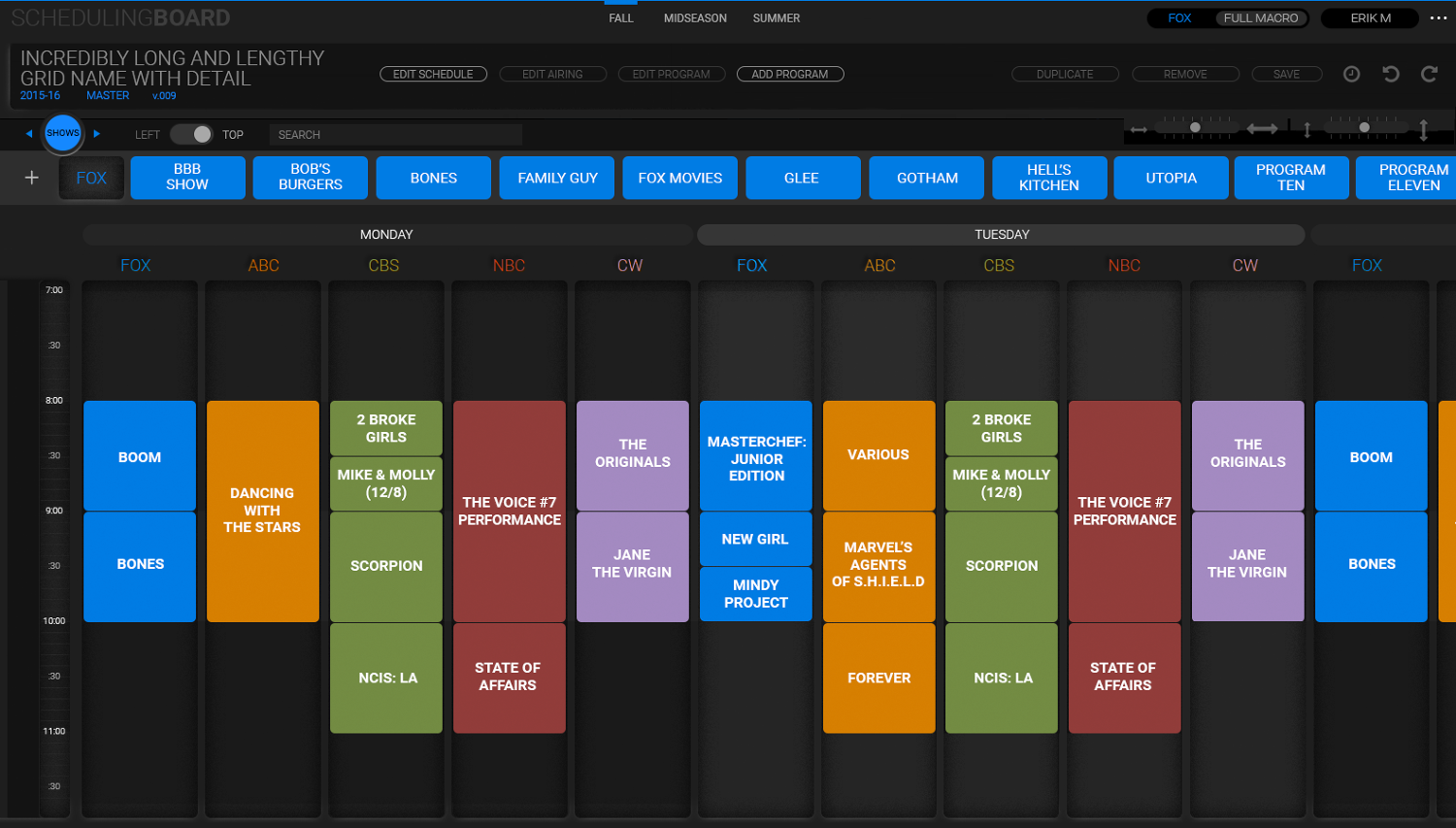The image size is (1456, 828).
Task: Click the right arrow beside SHOWS
Action: point(96,134)
